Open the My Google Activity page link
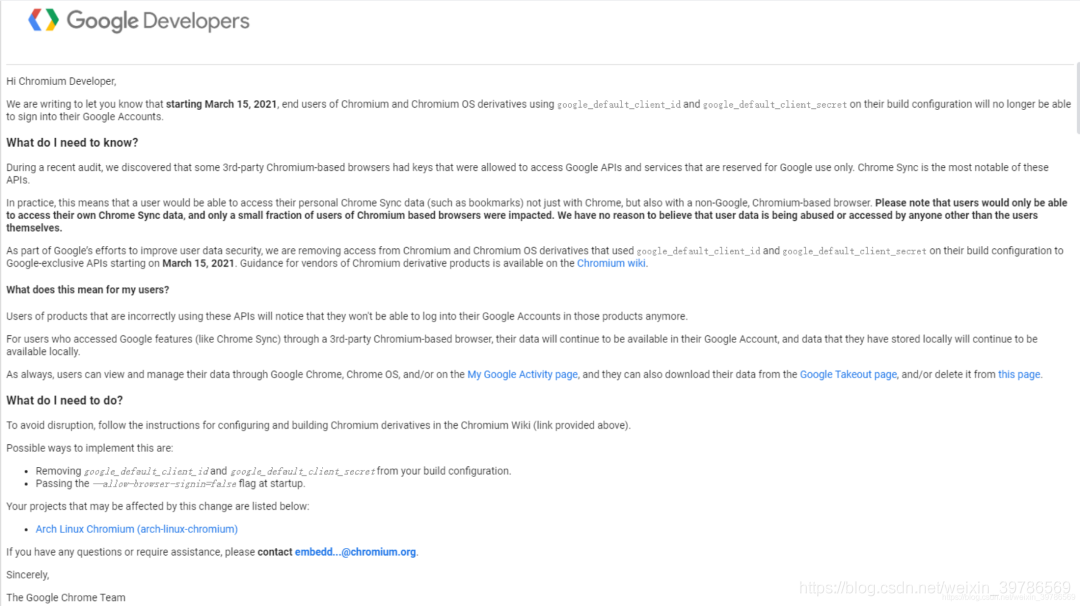This screenshot has width=1080, height=606. [x=522, y=375]
